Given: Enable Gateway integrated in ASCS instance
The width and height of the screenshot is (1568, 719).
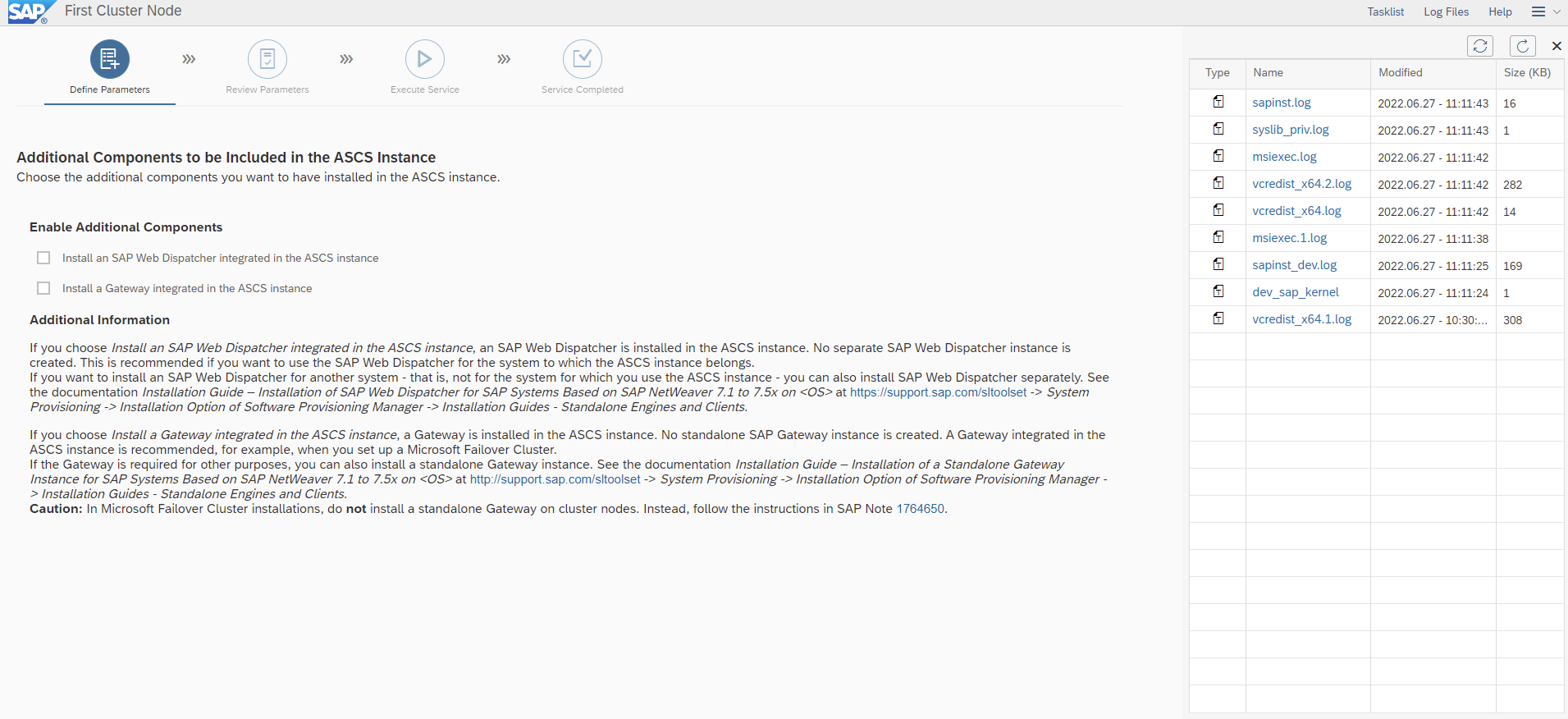Looking at the screenshot, I should pyautogui.click(x=43, y=288).
